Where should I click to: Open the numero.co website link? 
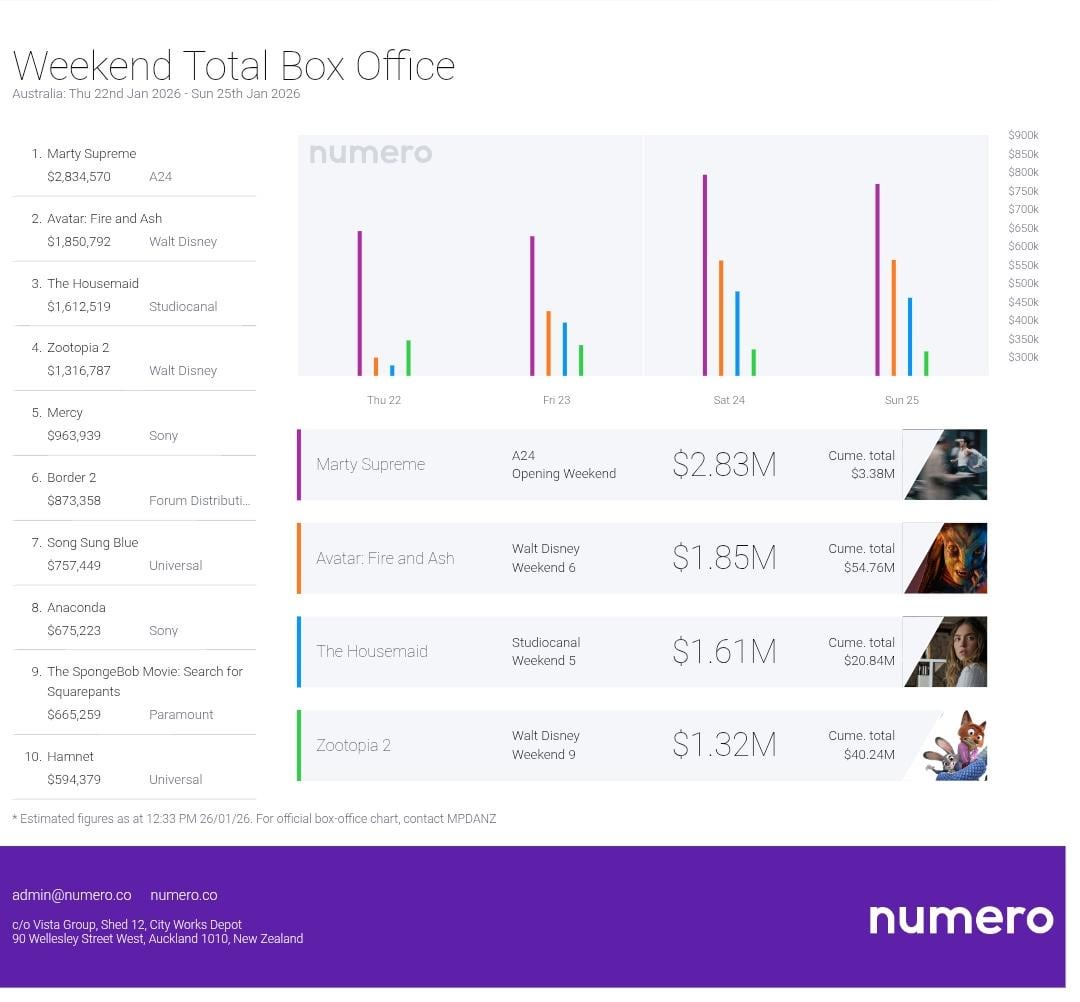click(183, 895)
